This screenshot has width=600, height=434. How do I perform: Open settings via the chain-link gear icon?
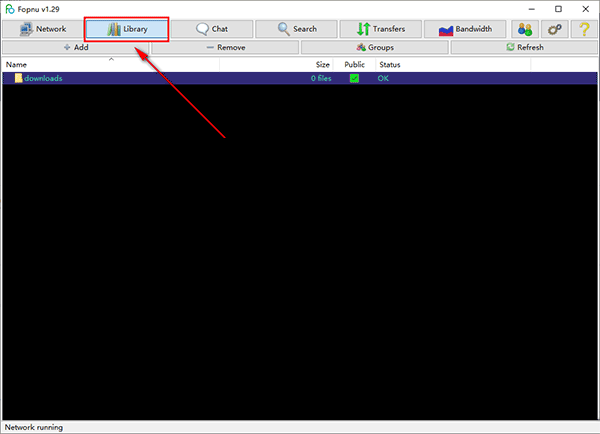point(554,29)
